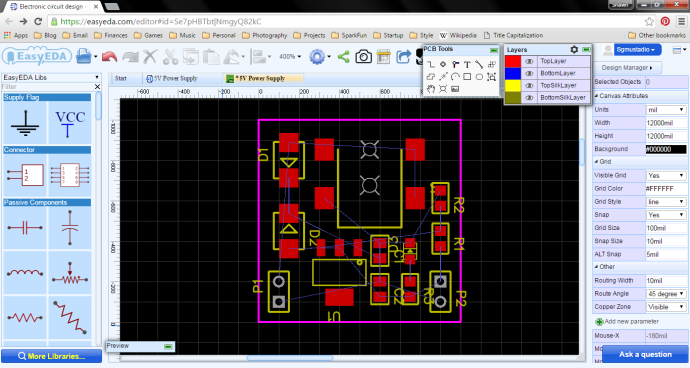Screen dimensions: 690x368
Task: Select the Rectangle tool in PCB Tools
Action: [x=467, y=77]
